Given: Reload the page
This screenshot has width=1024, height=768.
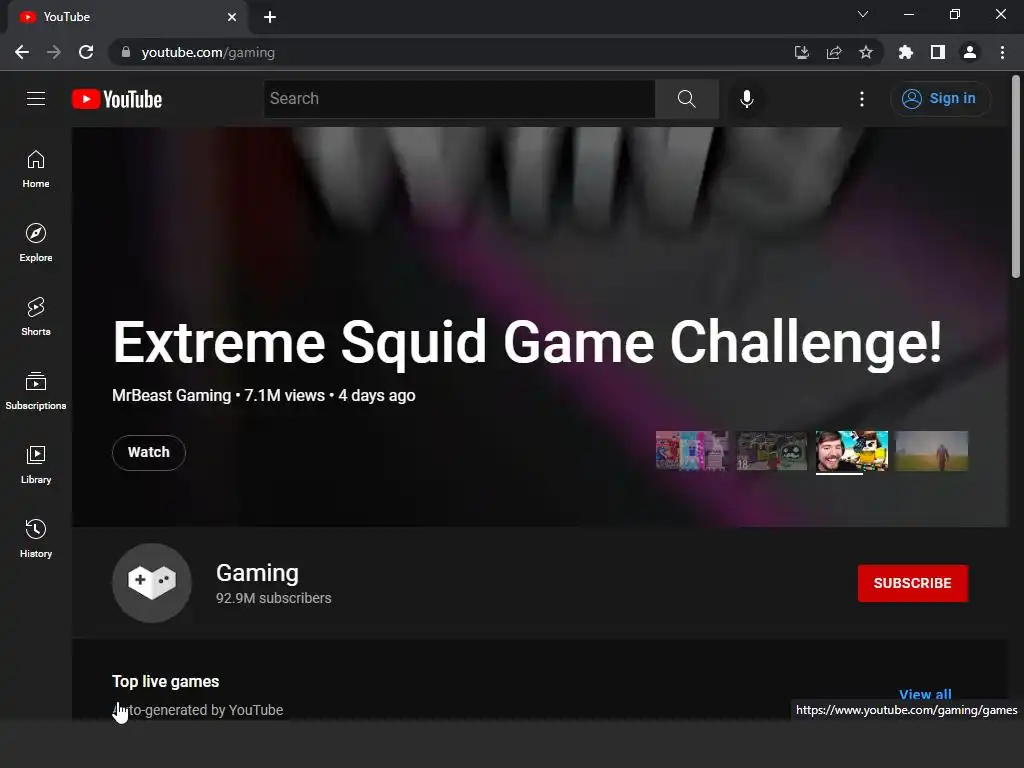Looking at the screenshot, I should pos(86,52).
